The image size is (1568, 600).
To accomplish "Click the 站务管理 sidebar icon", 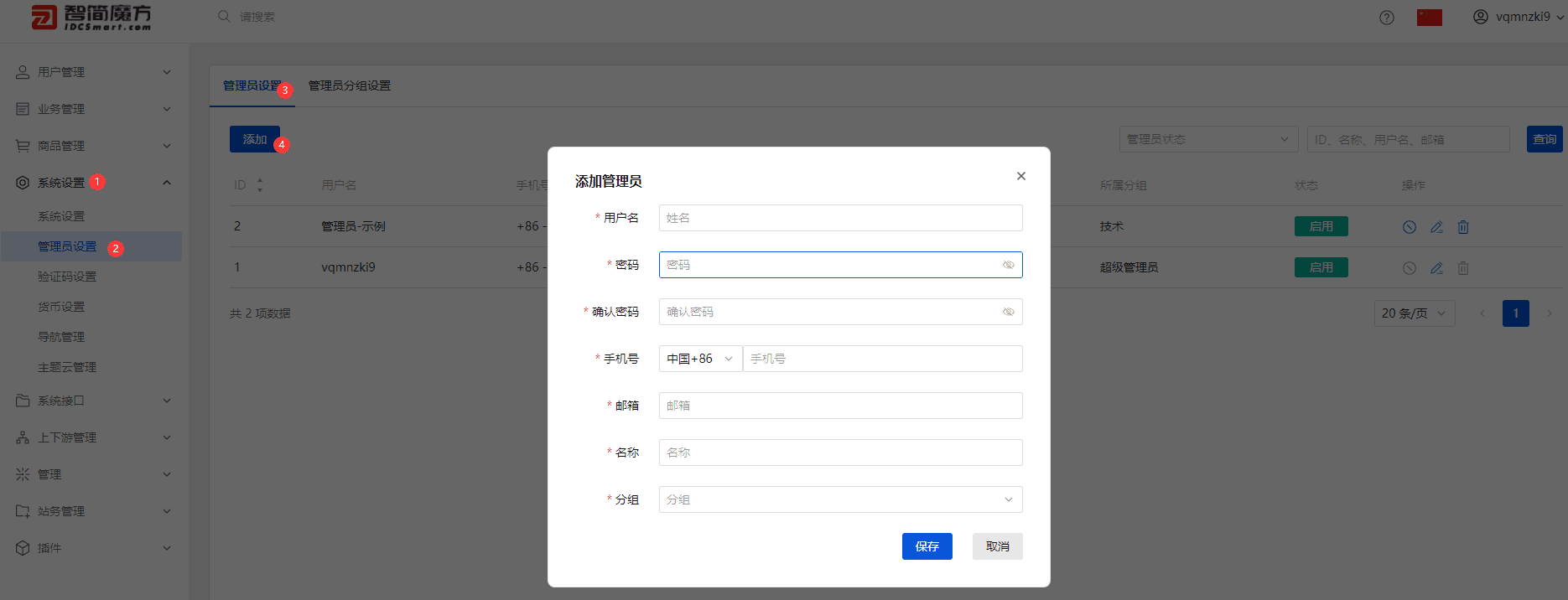I will pyautogui.click(x=23, y=511).
